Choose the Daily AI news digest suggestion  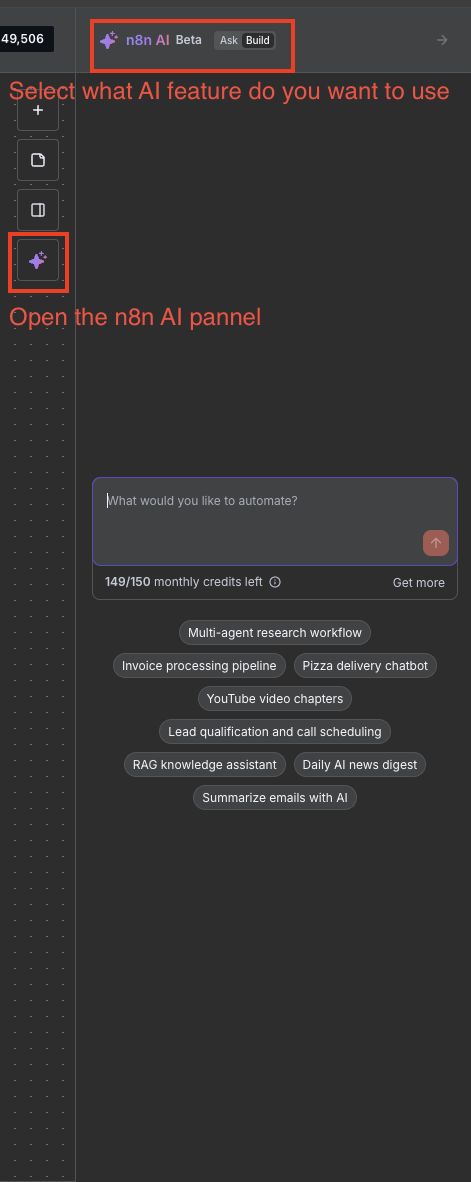tap(359, 765)
